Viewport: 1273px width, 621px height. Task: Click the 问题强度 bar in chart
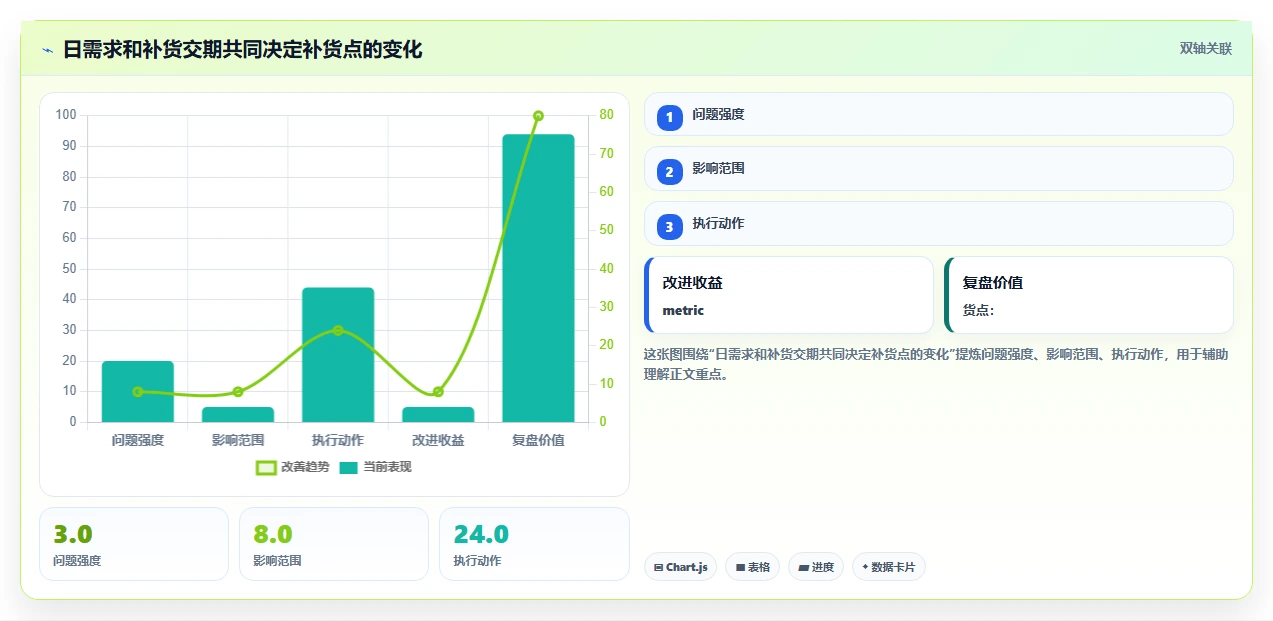138,391
